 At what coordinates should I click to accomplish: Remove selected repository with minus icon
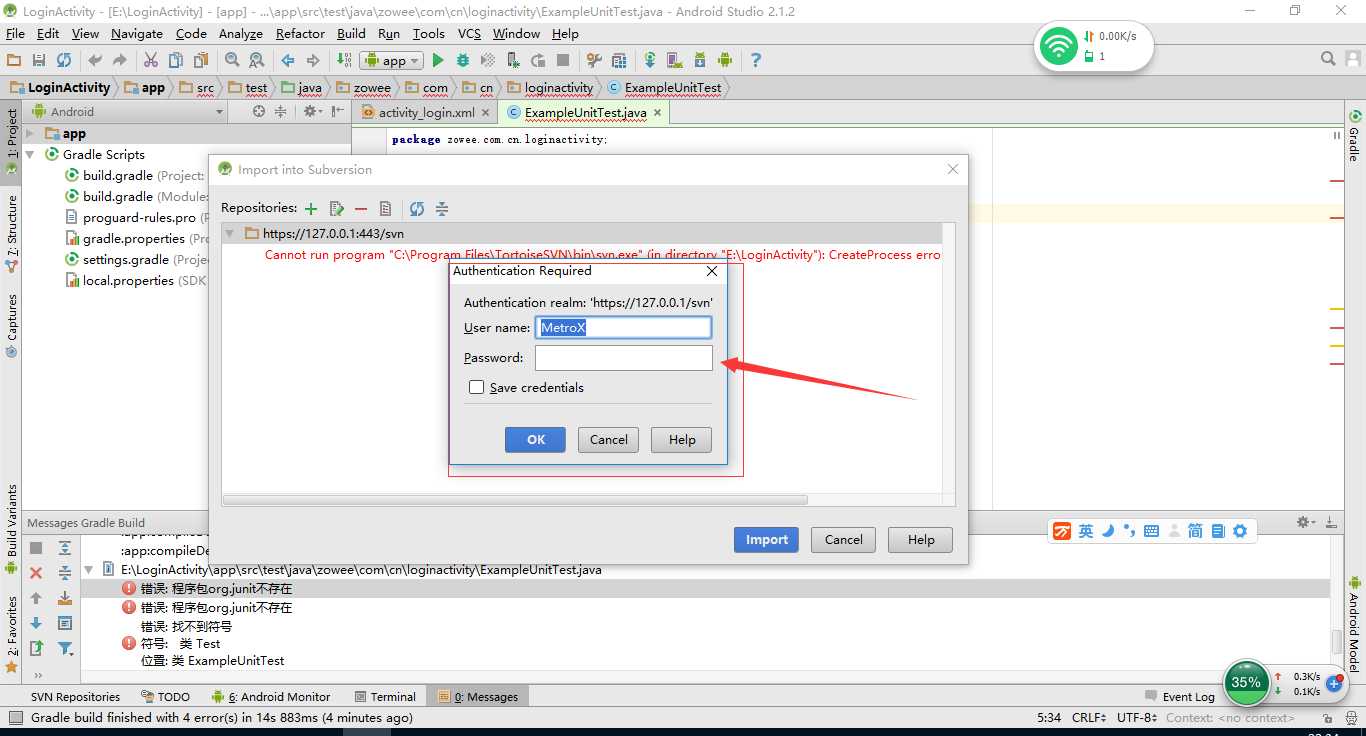361,209
